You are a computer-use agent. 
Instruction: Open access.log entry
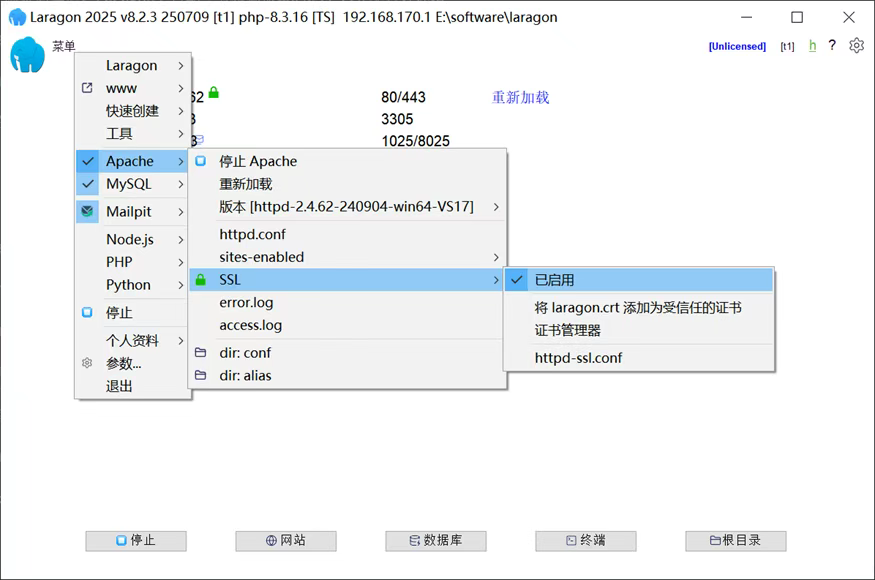point(251,325)
